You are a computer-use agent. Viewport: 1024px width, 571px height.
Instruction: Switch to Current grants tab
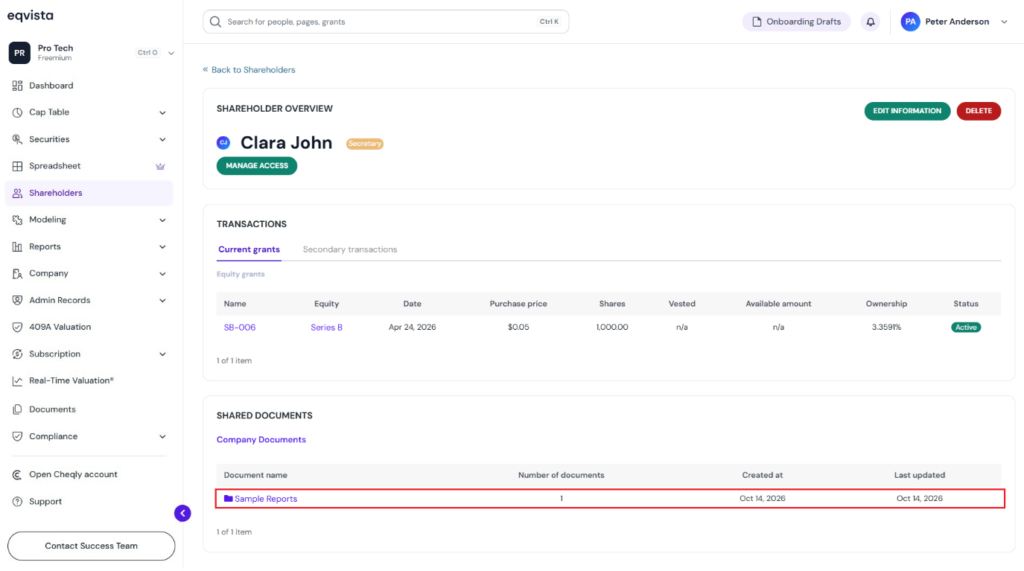click(x=249, y=250)
